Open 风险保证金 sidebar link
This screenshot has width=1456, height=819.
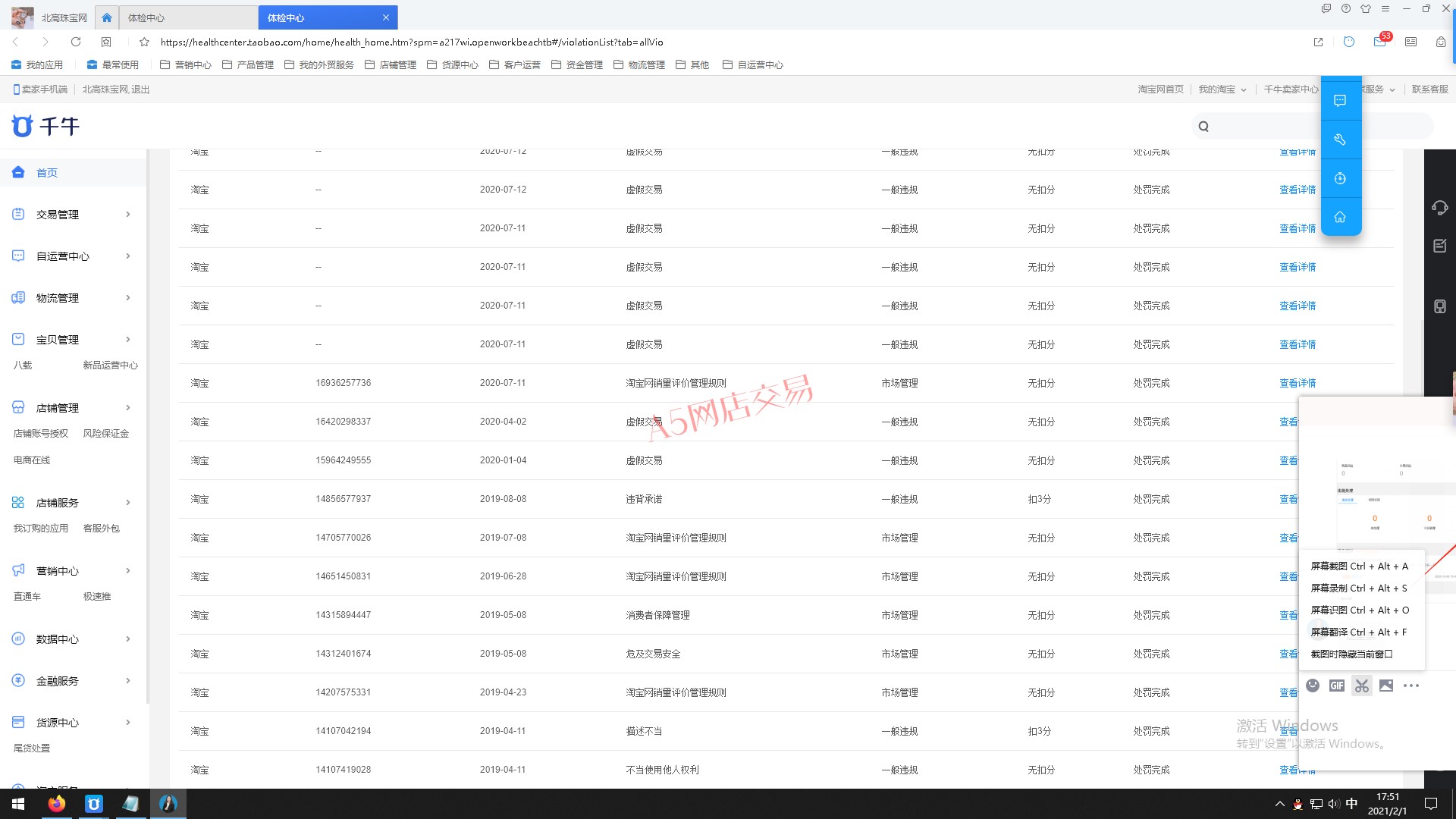coord(106,434)
